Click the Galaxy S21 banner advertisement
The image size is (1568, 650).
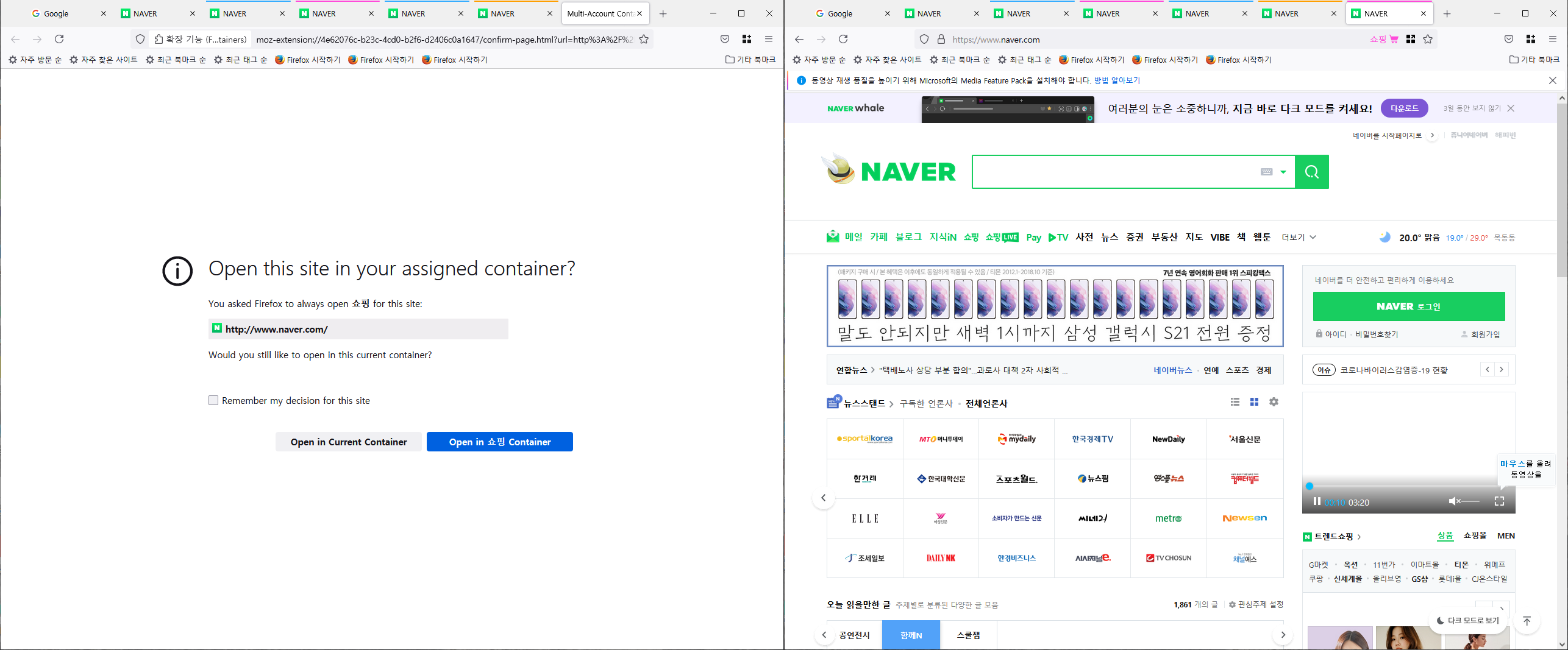[x=1055, y=306]
